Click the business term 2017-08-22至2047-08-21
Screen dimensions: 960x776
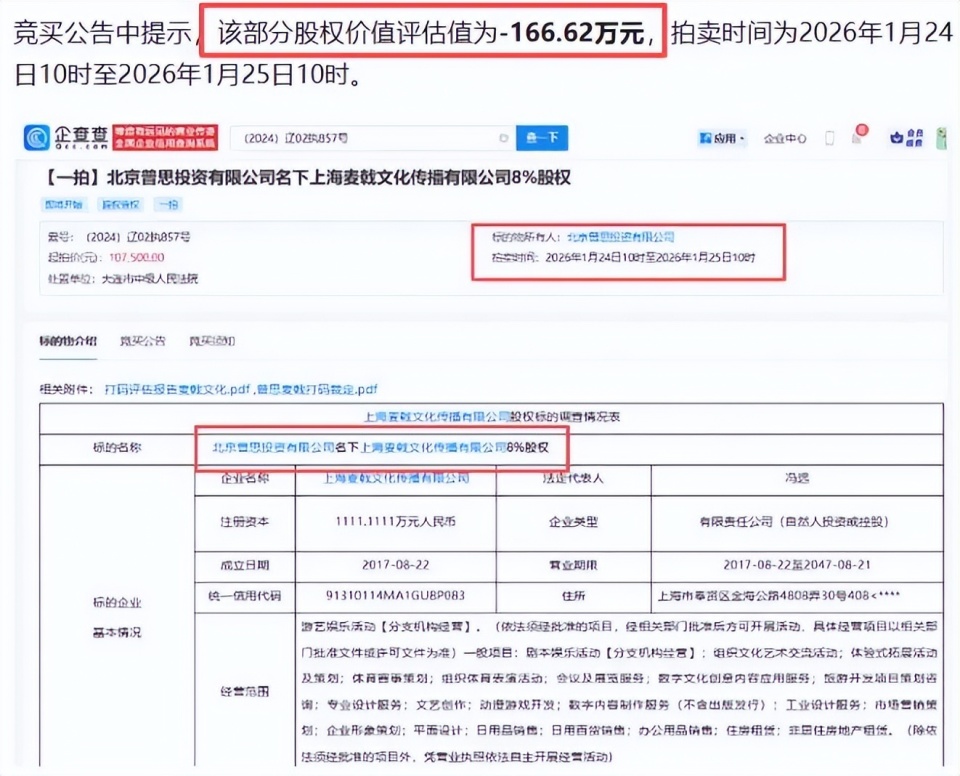[x=797, y=565]
